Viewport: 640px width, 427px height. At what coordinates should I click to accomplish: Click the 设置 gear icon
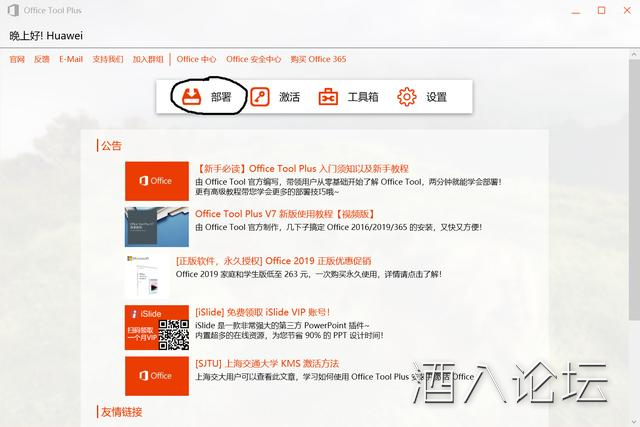point(407,97)
